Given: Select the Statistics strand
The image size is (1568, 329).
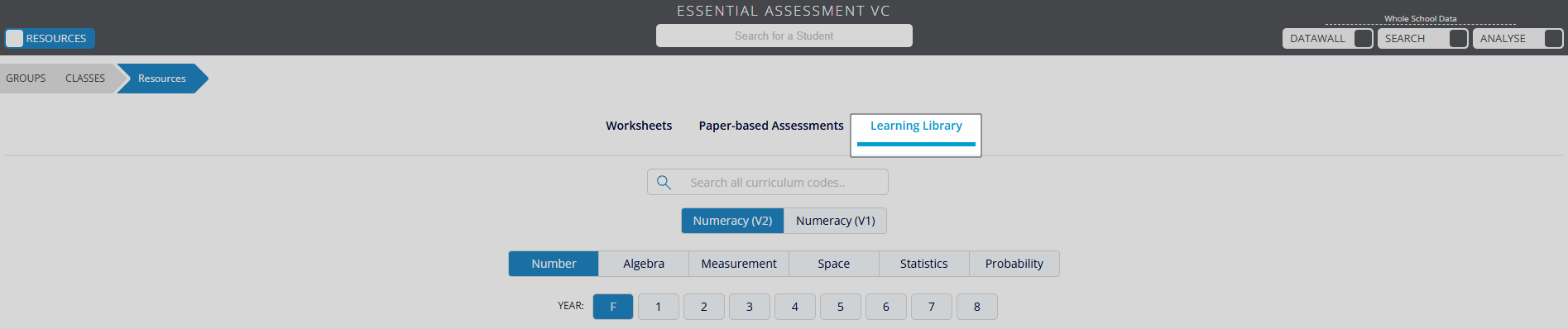Looking at the screenshot, I should pos(923,264).
